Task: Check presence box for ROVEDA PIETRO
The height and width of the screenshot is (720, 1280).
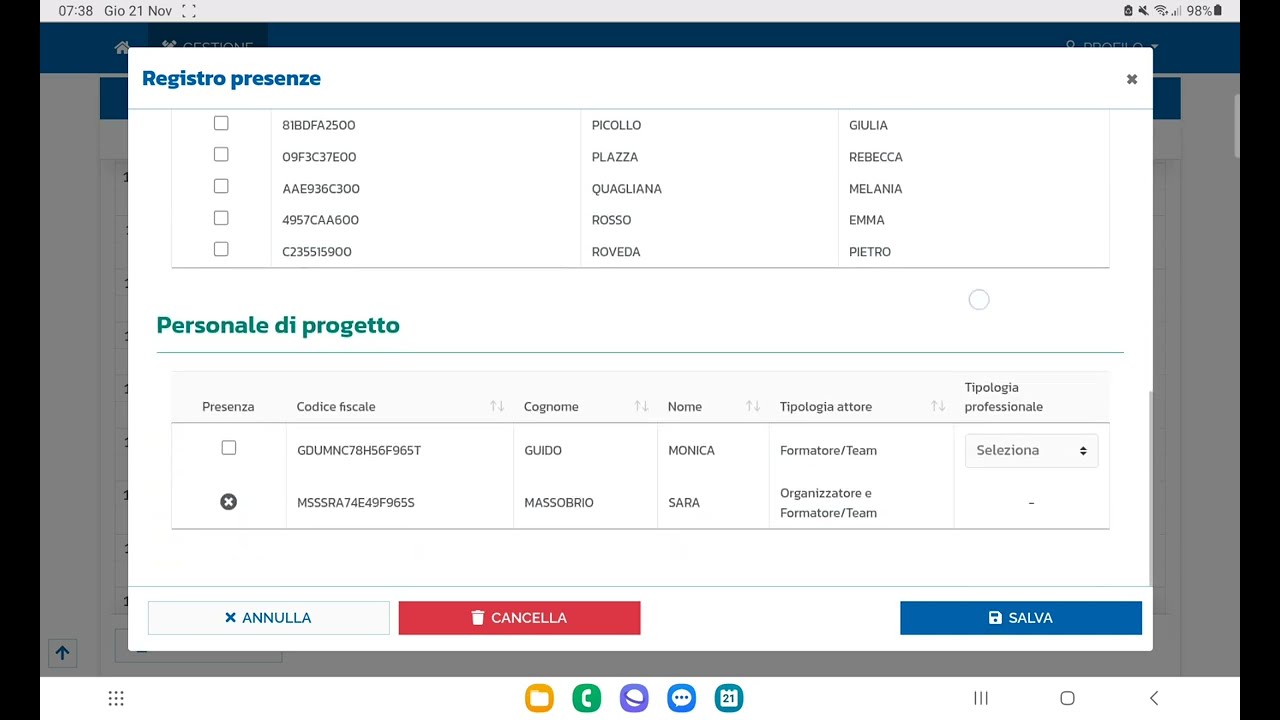Action: [221, 250]
